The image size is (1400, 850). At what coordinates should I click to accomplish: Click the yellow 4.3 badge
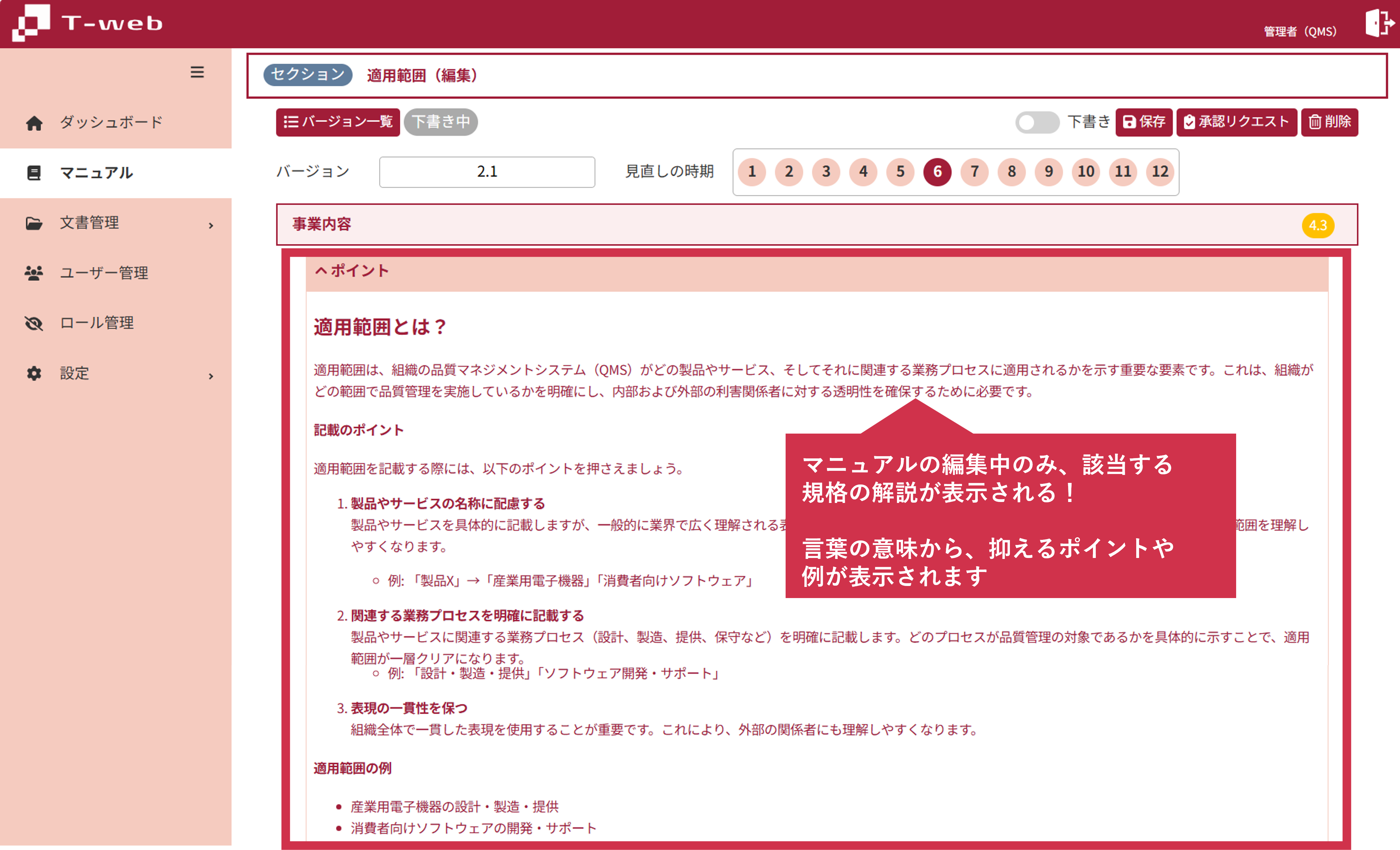pyautogui.click(x=1318, y=226)
